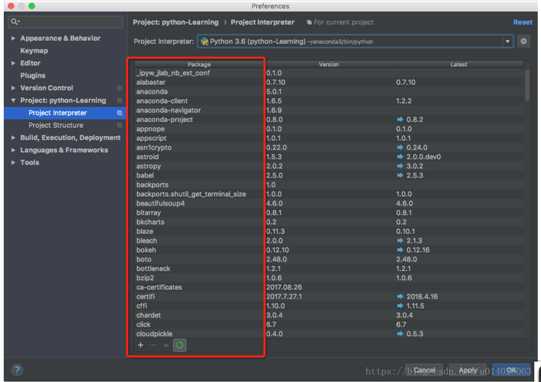
Task: Click upgrade arrow beside 0.24.0 for asn1crypto
Action: [x=400, y=147]
